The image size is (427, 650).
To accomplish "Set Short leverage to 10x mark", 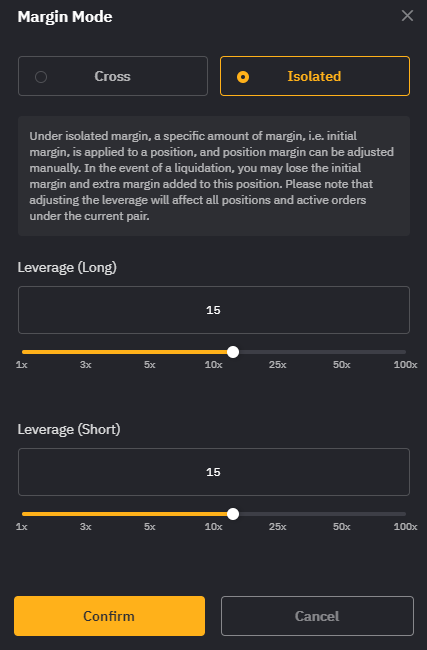I will click(214, 526).
